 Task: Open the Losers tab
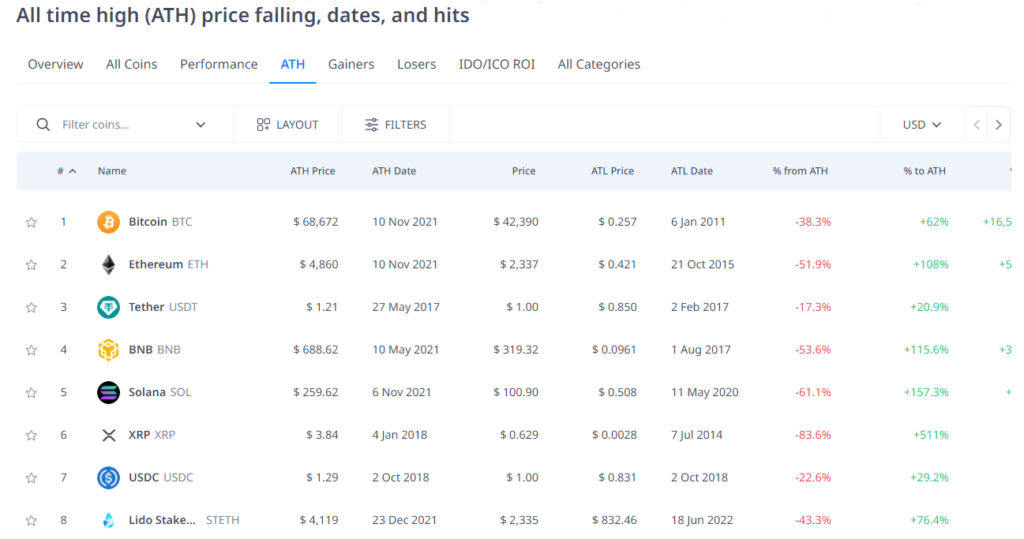pyautogui.click(x=417, y=64)
